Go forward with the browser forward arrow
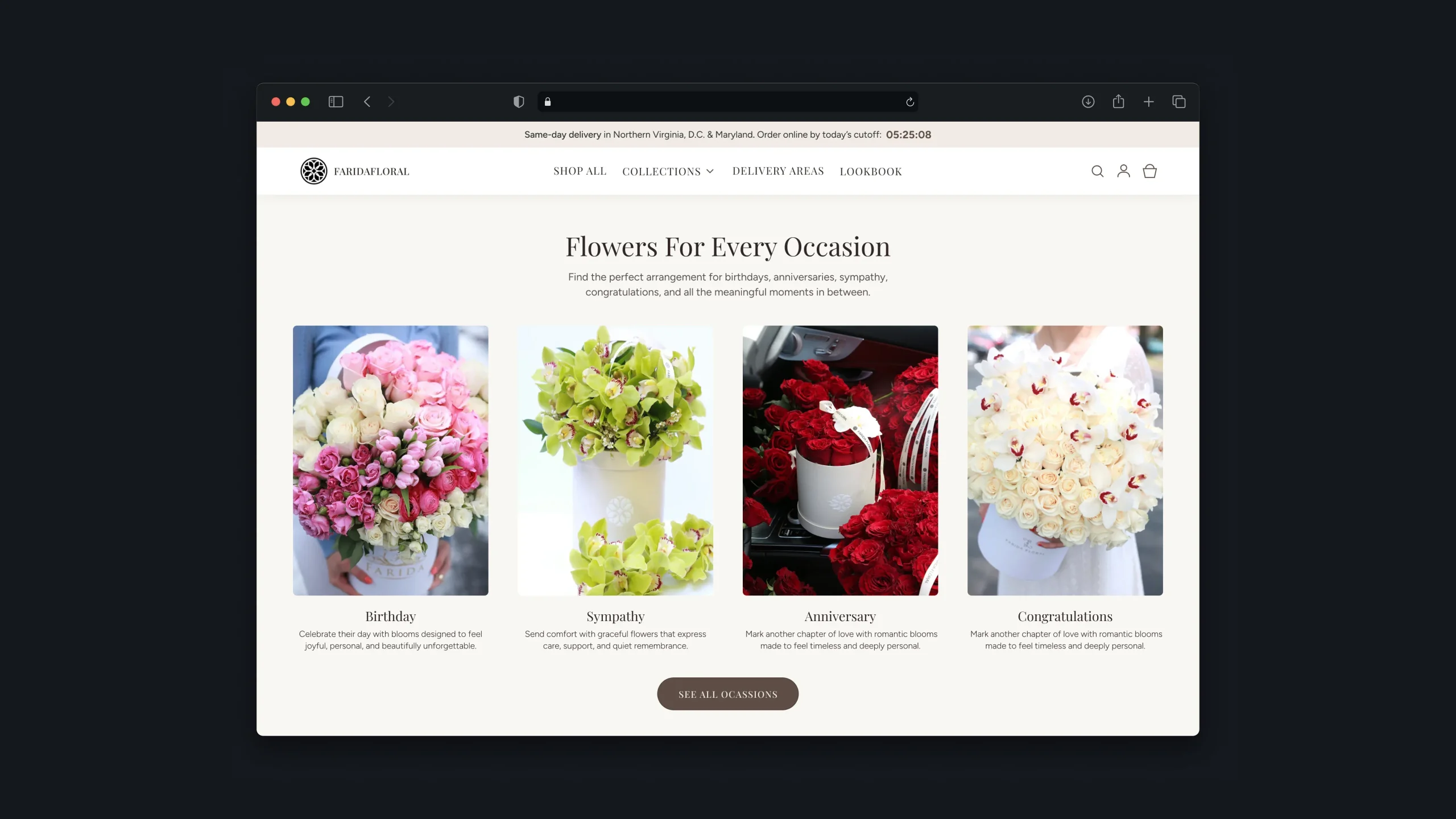1456x819 pixels. [391, 102]
